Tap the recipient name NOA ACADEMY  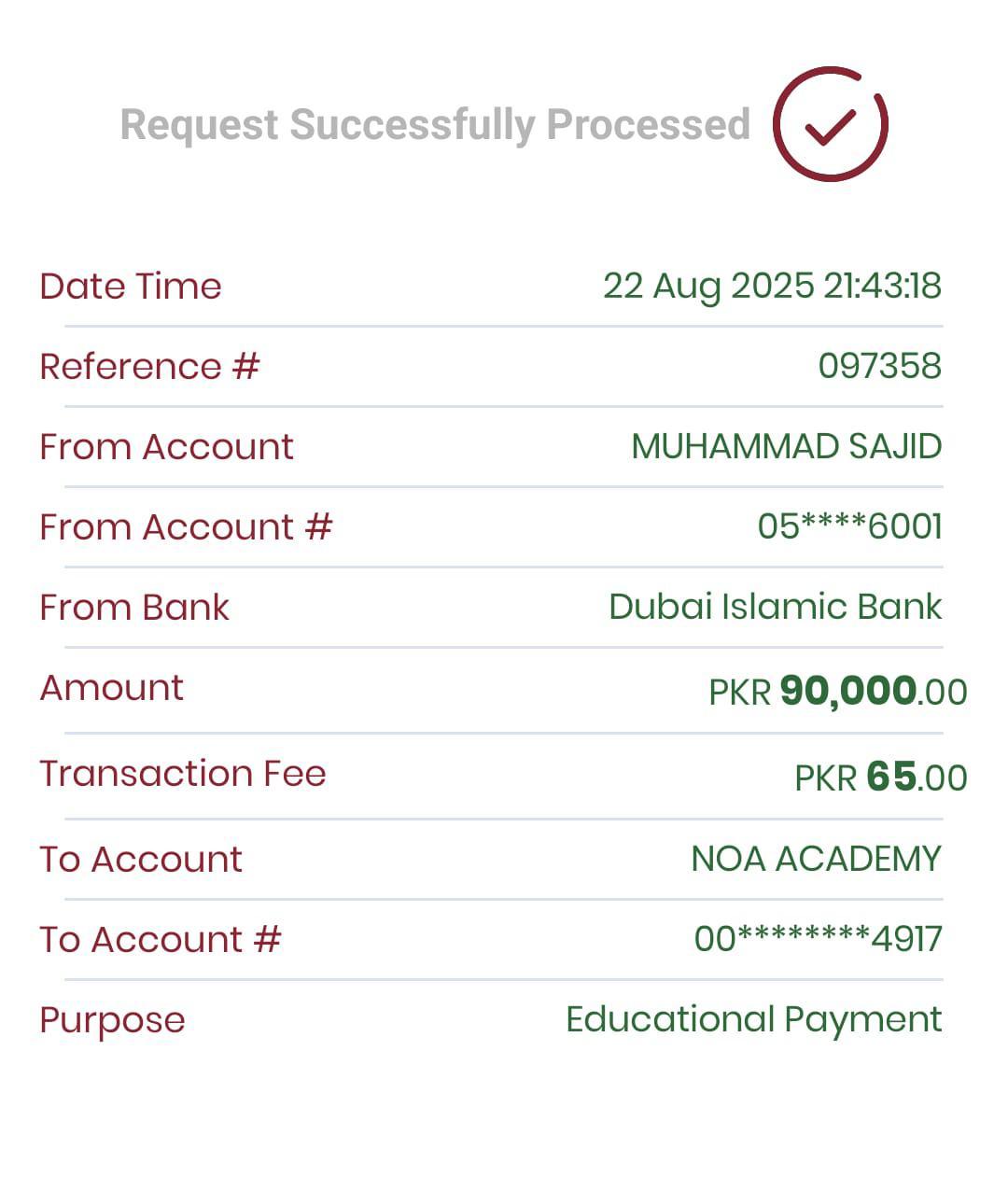click(x=816, y=859)
